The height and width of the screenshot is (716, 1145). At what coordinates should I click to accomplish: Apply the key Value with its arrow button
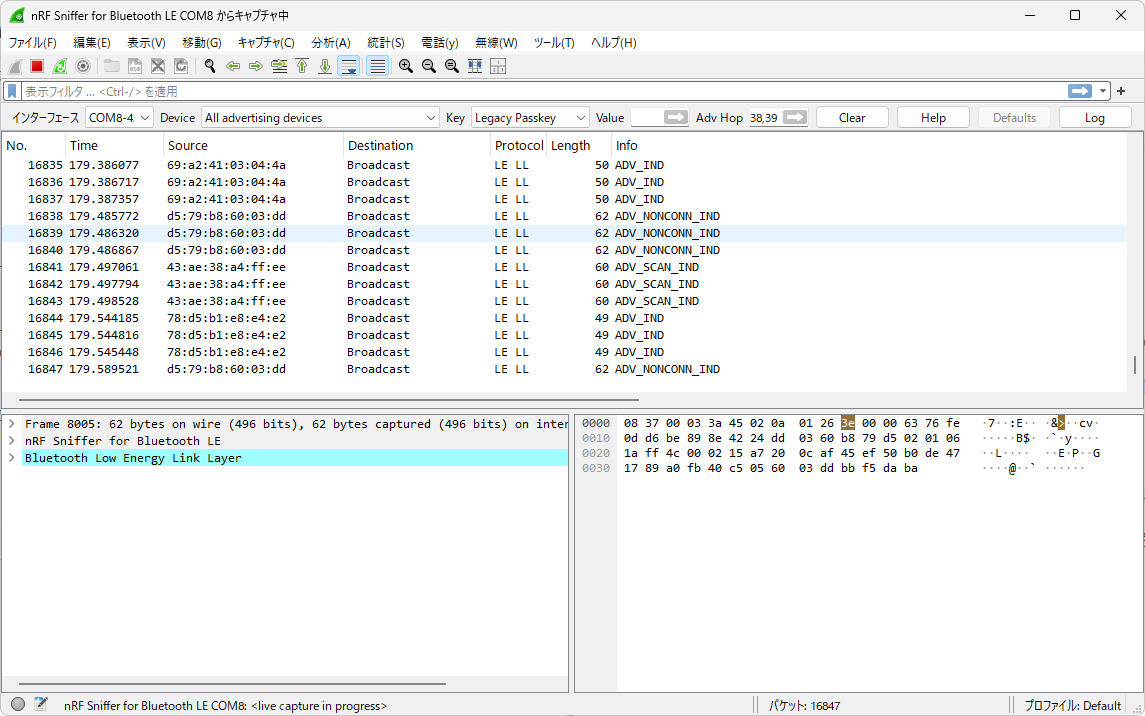pos(676,118)
